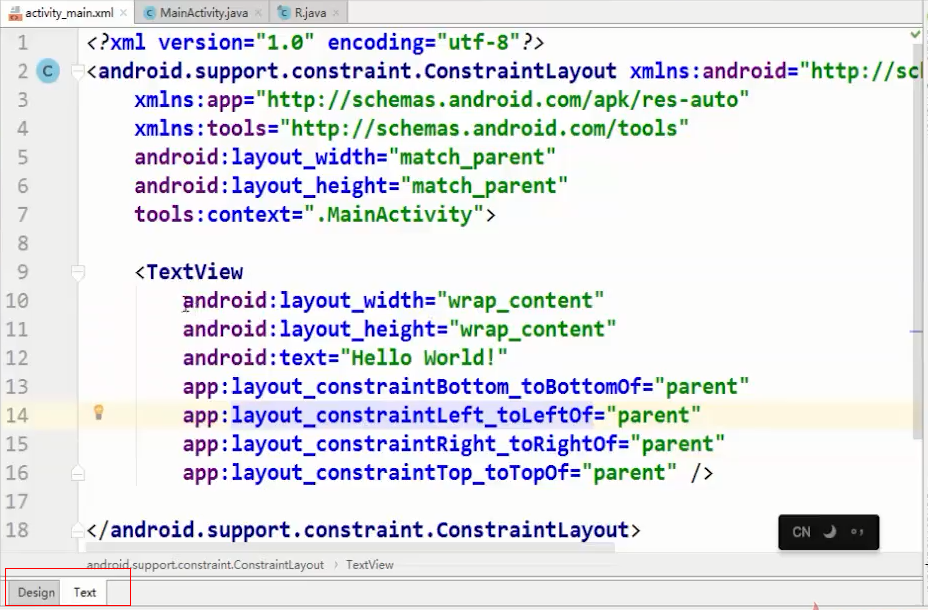Click the CN input method indicator
Screen dimensions: 928x610
pyautogui.click(x=801, y=532)
